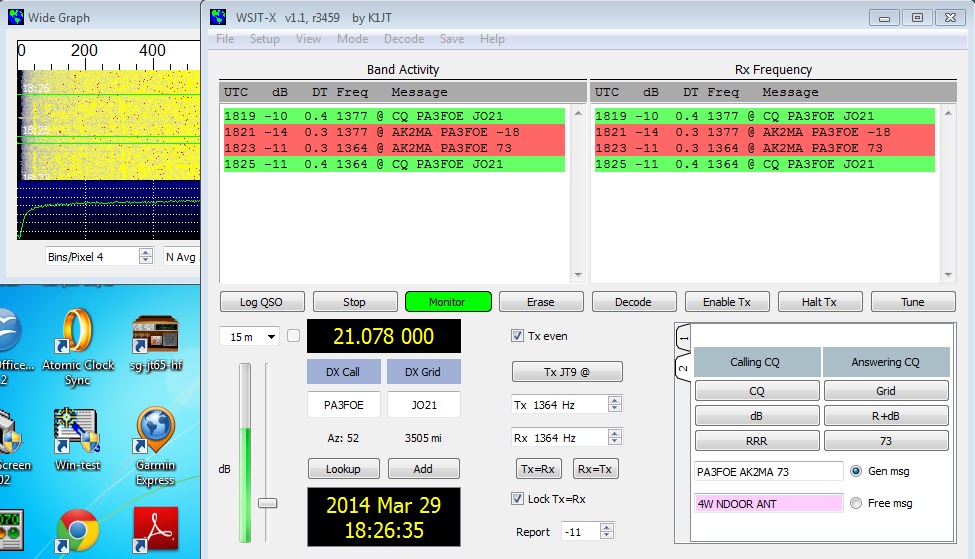Click the Enable Tx button
975x559 pixels.
point(727,302)
